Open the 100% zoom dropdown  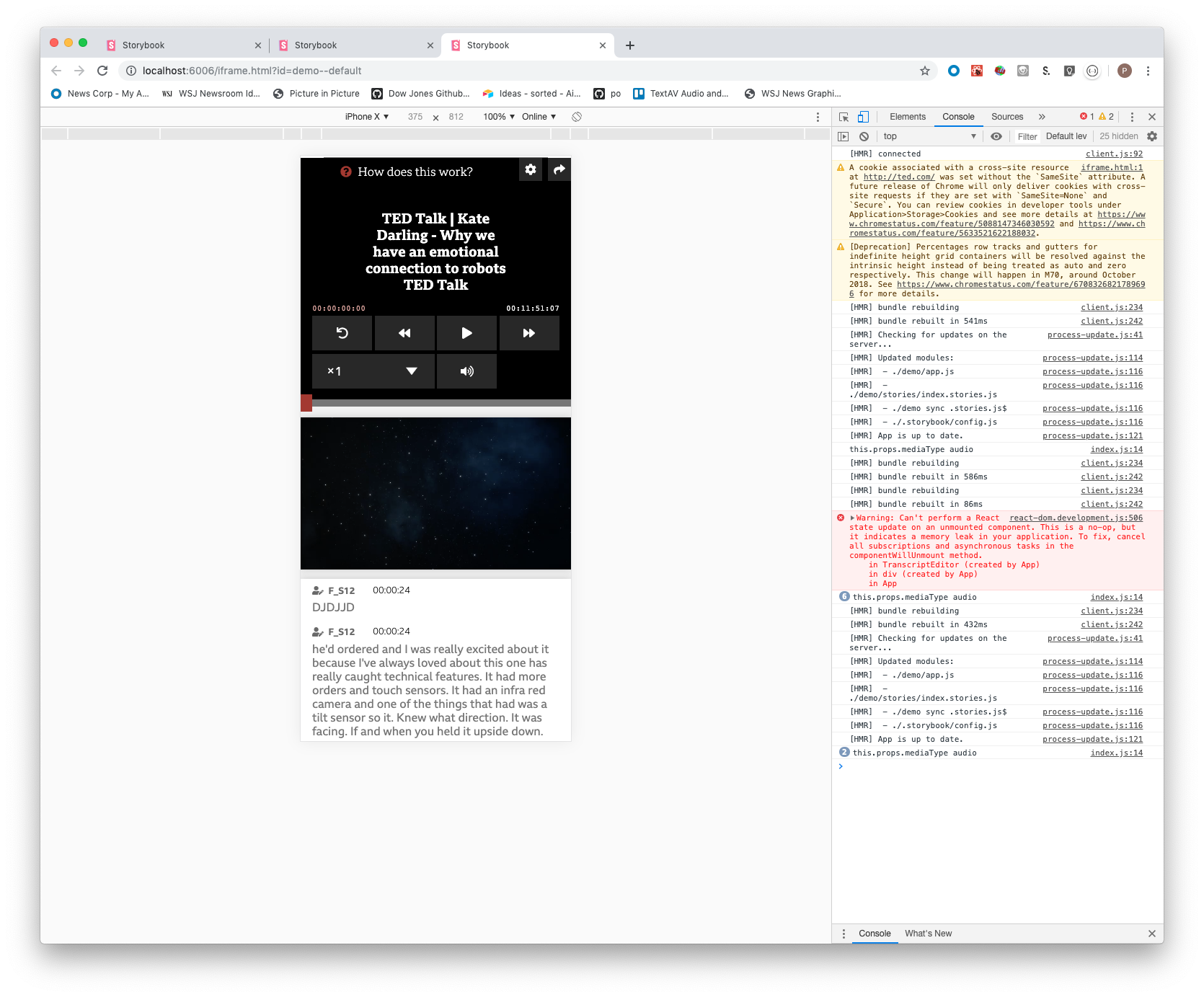pyautogui.click(x=499, y=117)
